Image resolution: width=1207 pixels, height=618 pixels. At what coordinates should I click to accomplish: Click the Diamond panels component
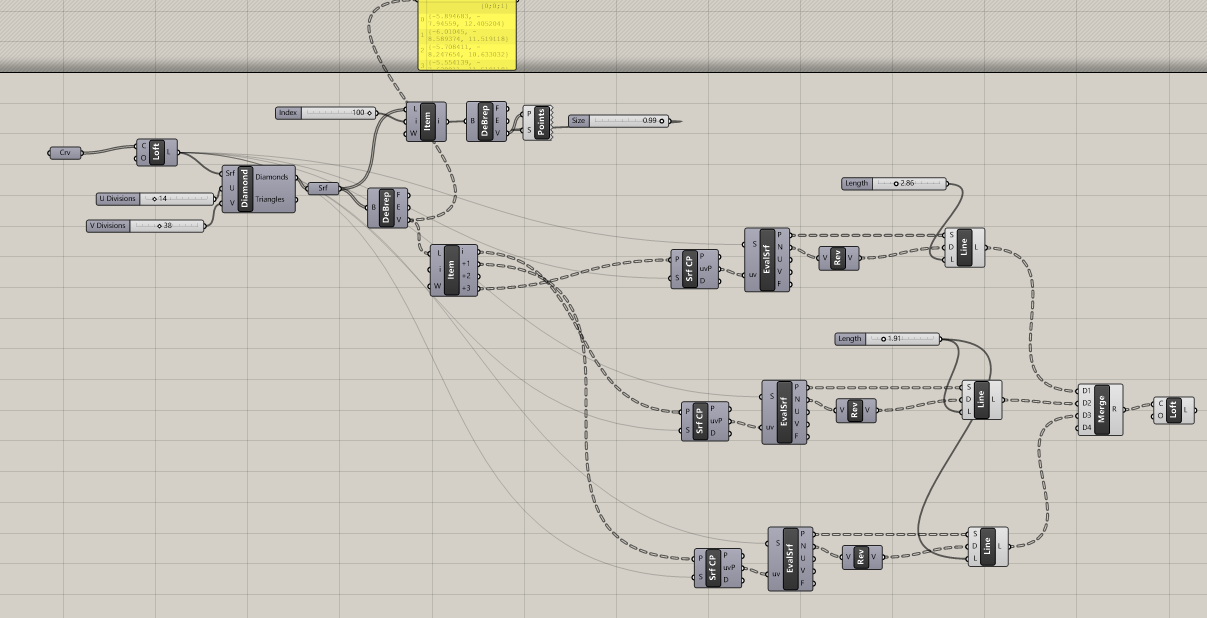245,188
